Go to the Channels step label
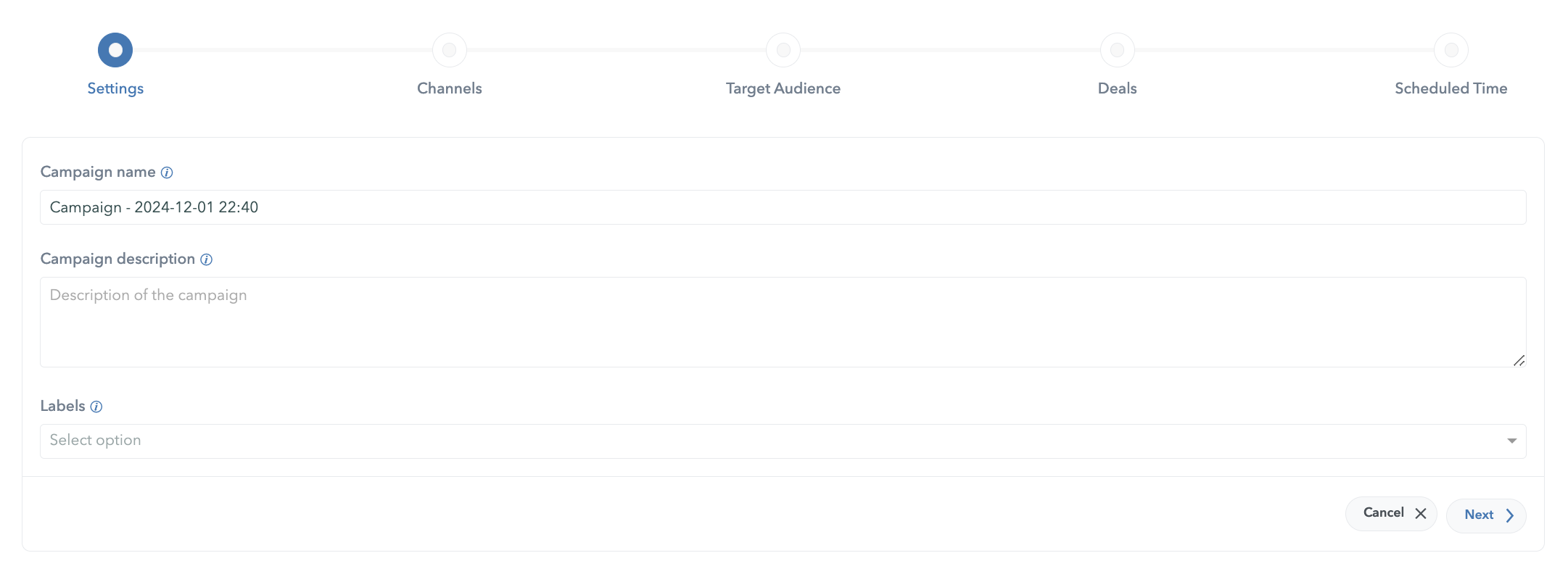The width and height of the screenshot is (1568, 574). [450, 88]
